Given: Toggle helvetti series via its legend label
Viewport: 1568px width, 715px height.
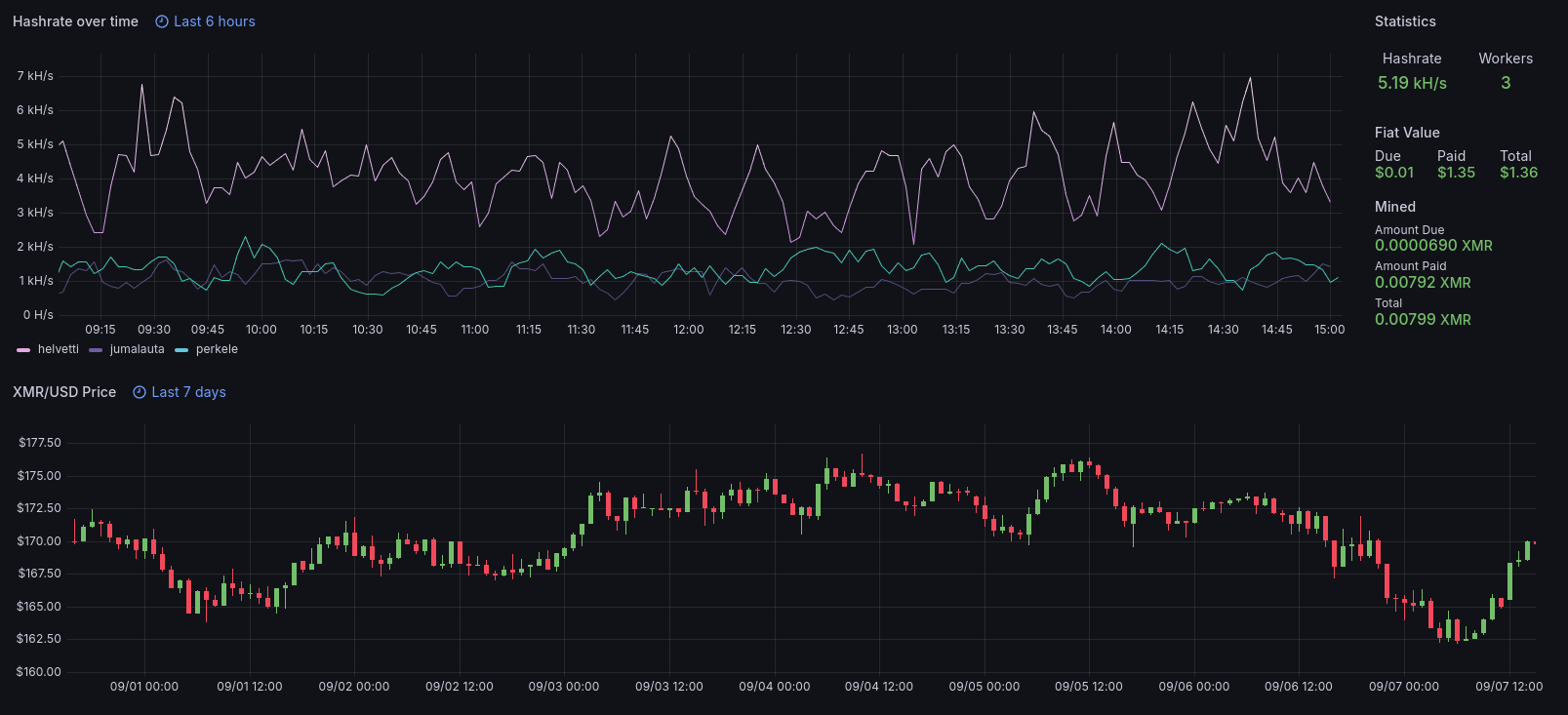Looking at the screenshot, I should coord(59,349).
